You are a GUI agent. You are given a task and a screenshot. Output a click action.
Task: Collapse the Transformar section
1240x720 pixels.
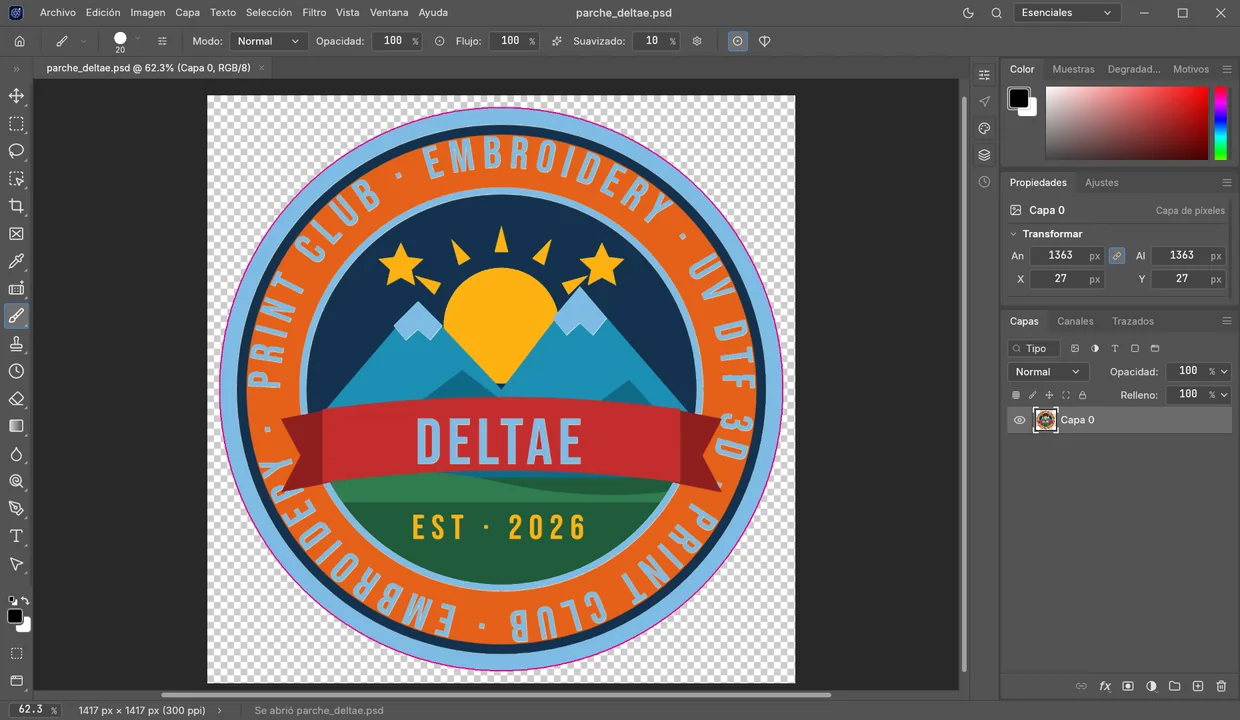point(1013,234)
